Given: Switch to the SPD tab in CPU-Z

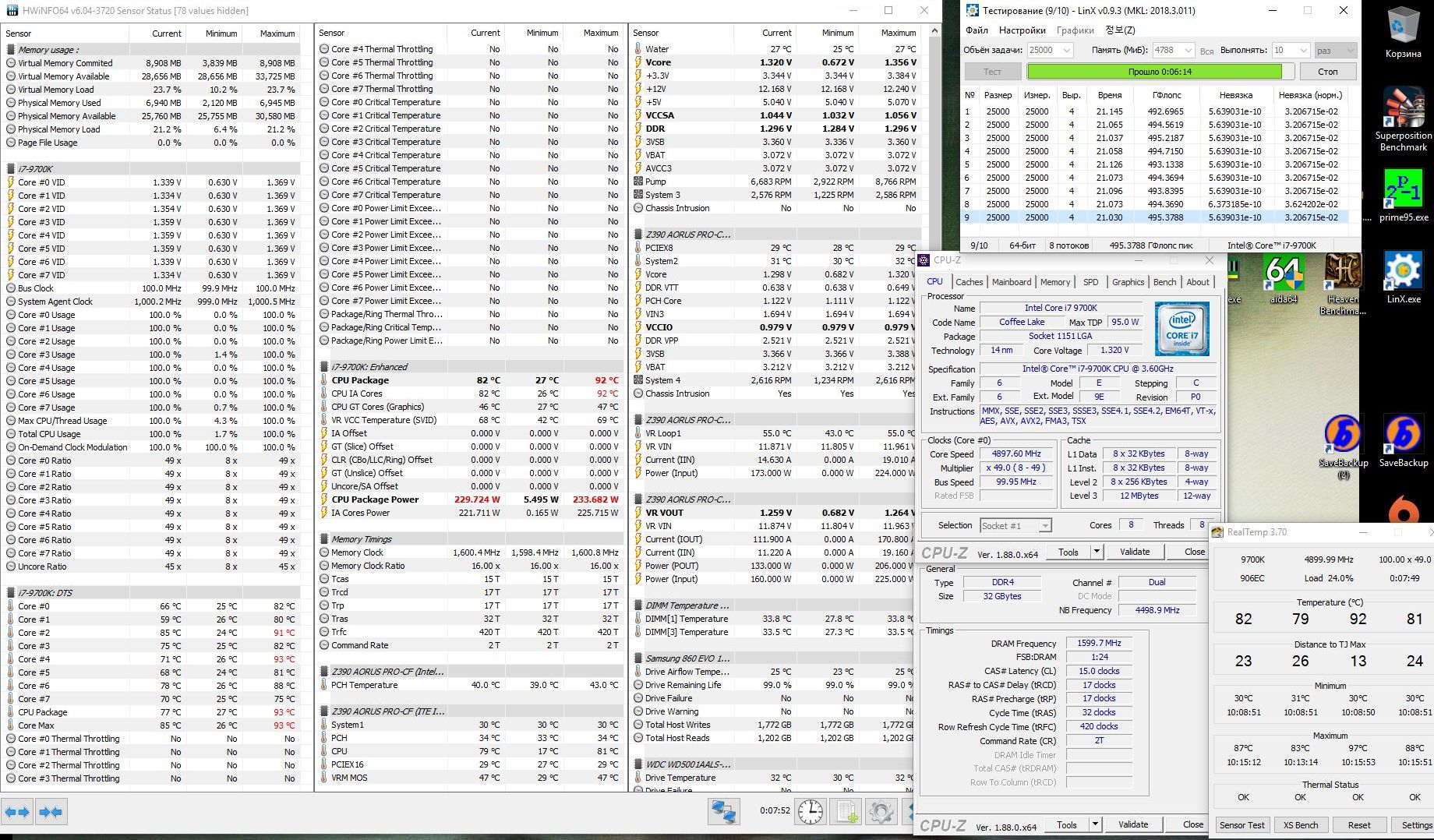Looking at the screenshot, I should pyautogui.click(x=1090, y=282).
